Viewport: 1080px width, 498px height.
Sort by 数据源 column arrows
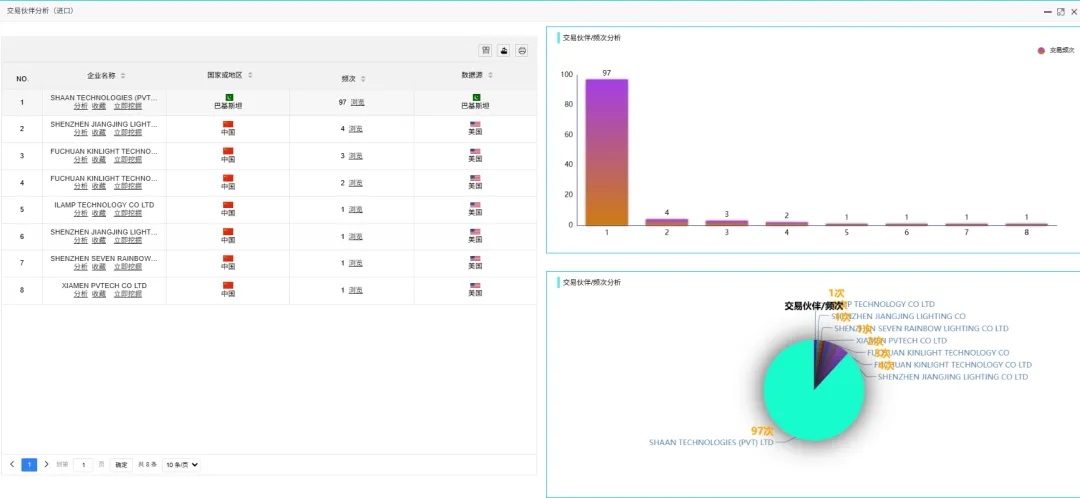coord(490,74)
